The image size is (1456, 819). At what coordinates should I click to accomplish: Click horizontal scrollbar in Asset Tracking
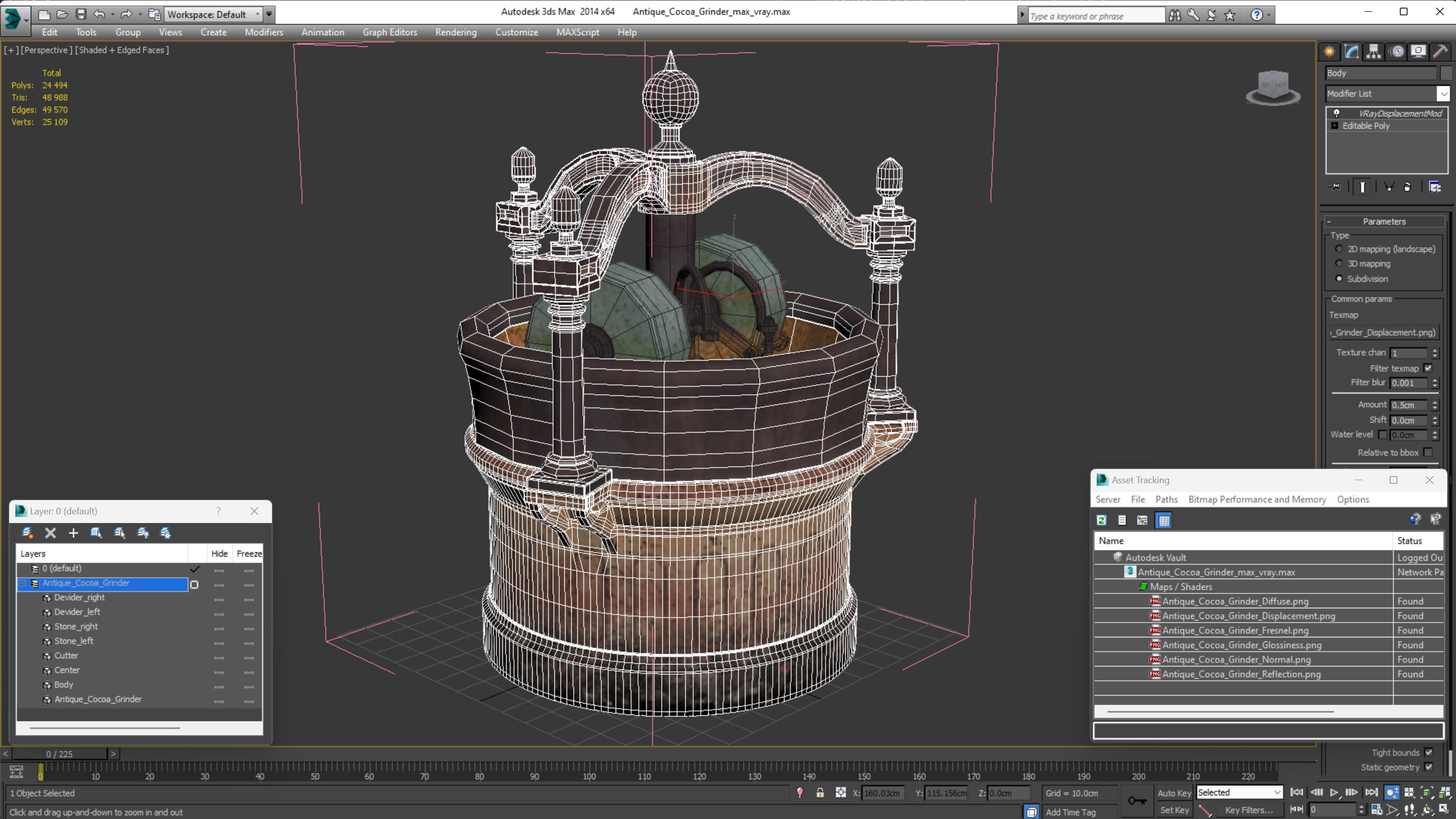[x=1220, y=711]
